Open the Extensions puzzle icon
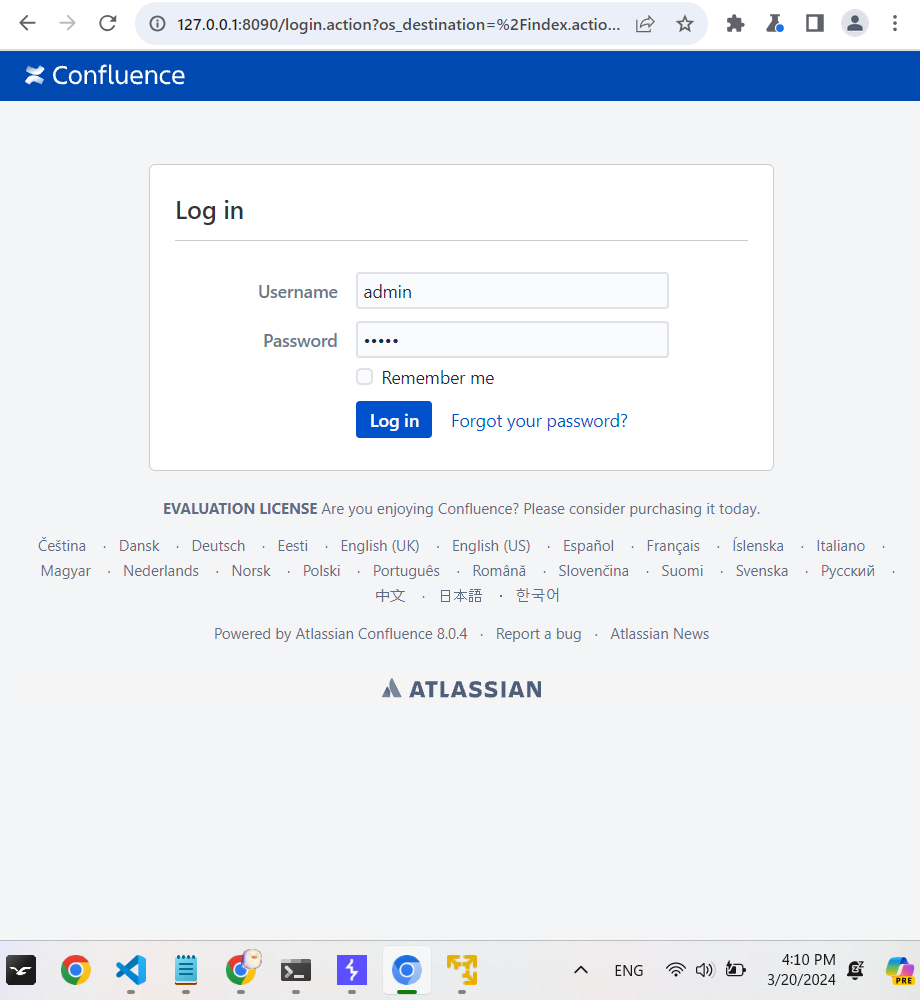 [x=735, y=24]
